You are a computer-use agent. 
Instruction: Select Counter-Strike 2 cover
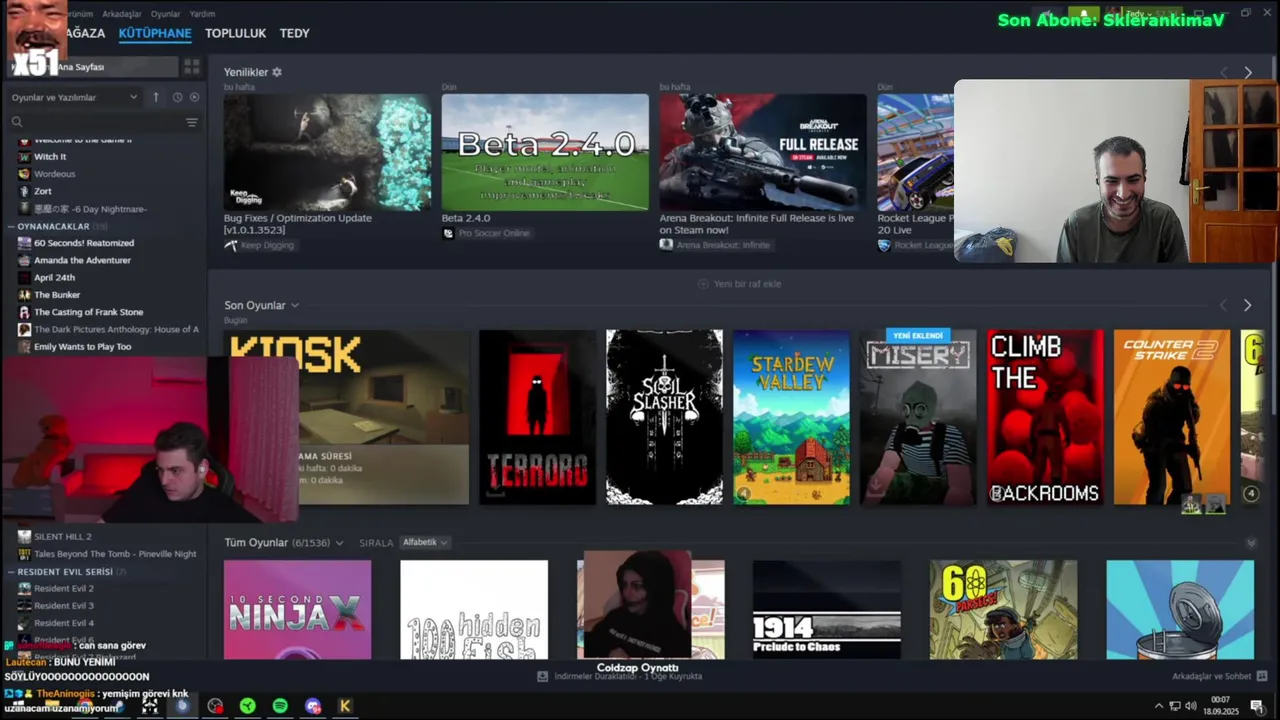[1172, 417]
